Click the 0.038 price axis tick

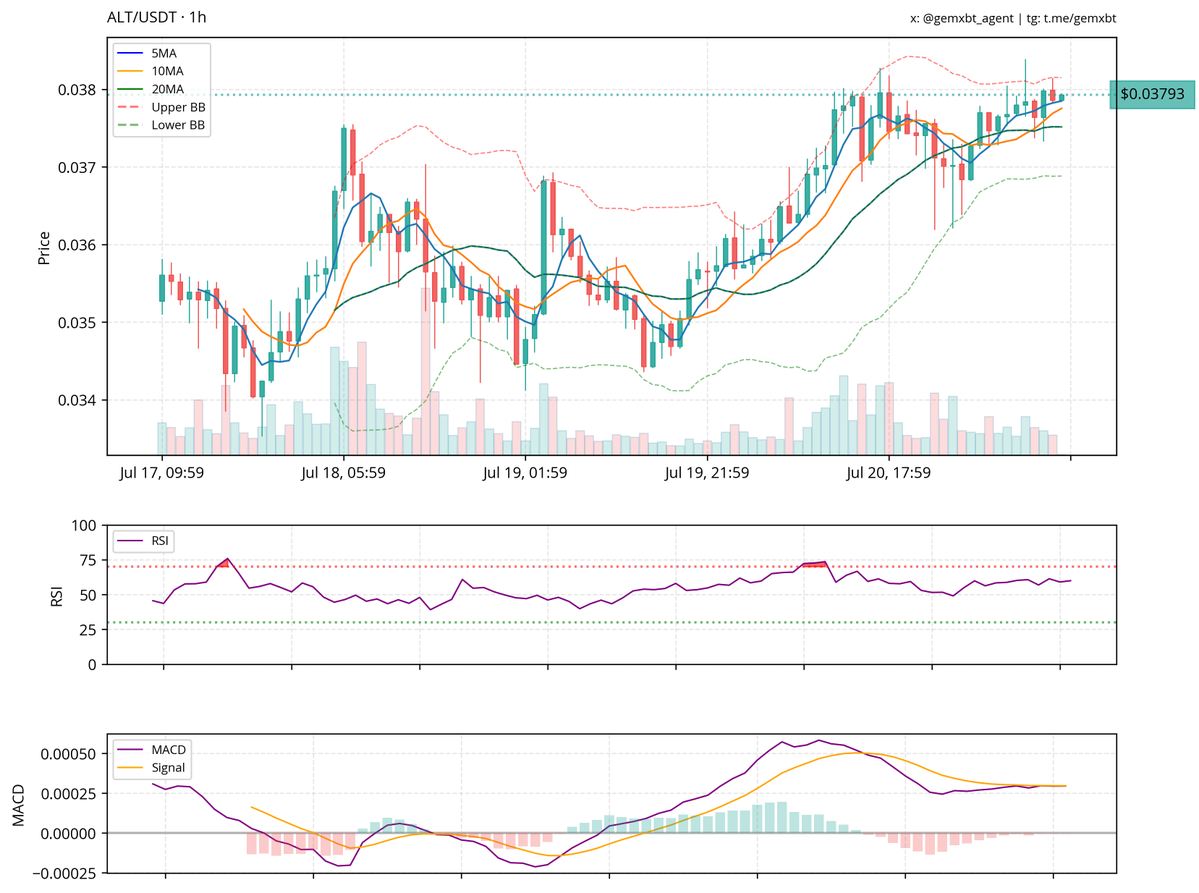(x=77, y=90)
